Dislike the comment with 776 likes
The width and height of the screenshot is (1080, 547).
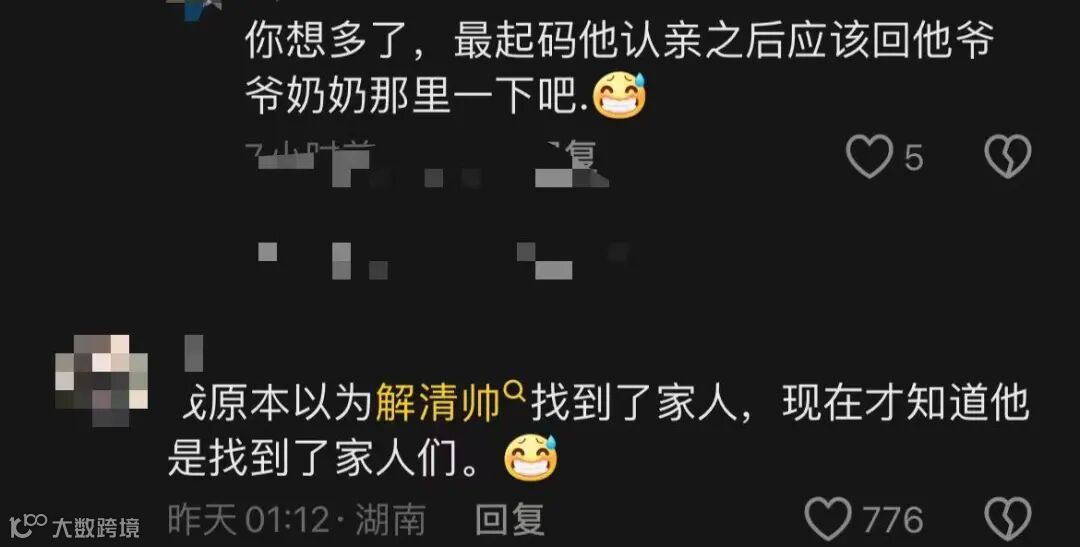(1008, 519)
